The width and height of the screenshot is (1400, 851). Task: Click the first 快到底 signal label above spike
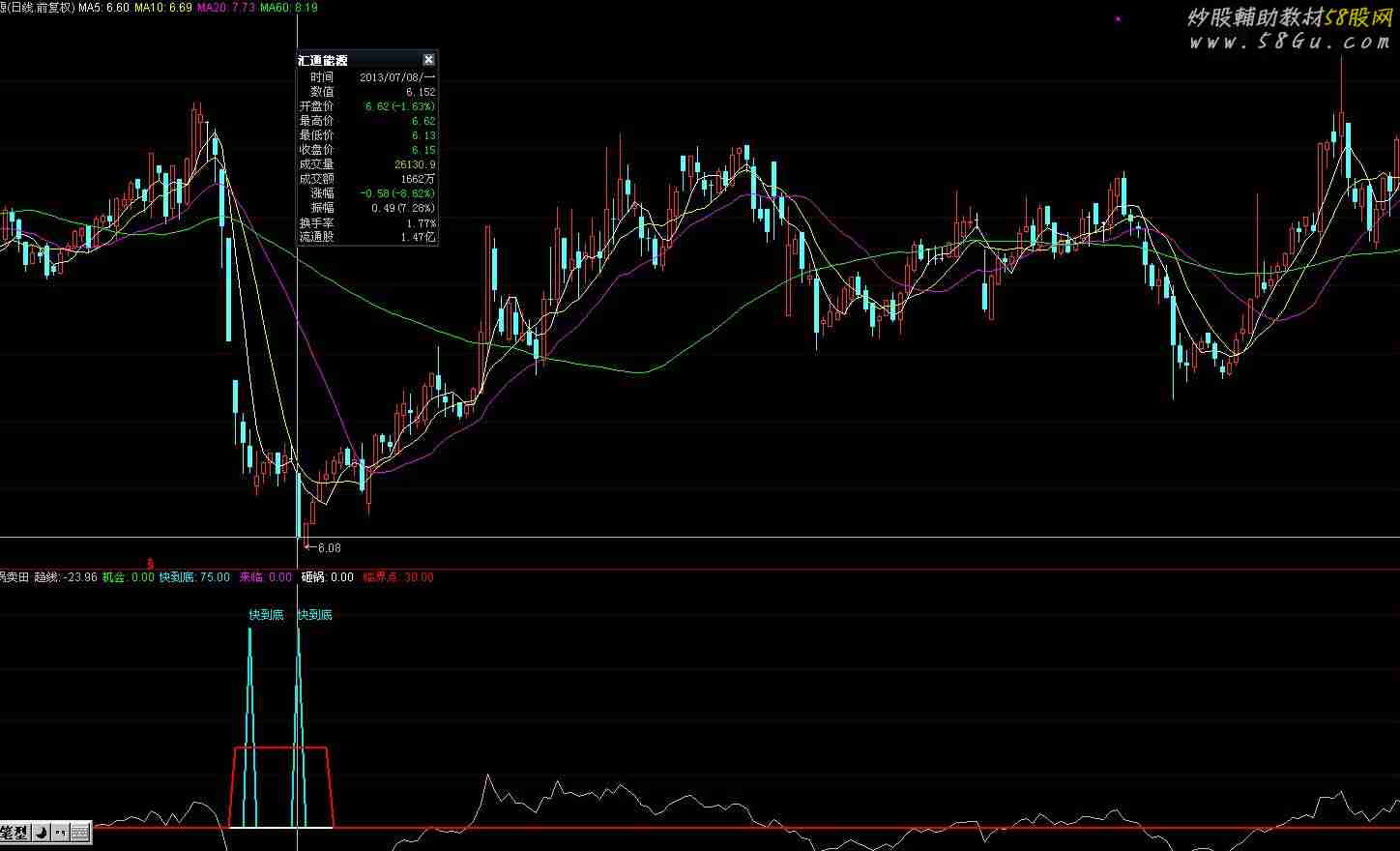266,615
